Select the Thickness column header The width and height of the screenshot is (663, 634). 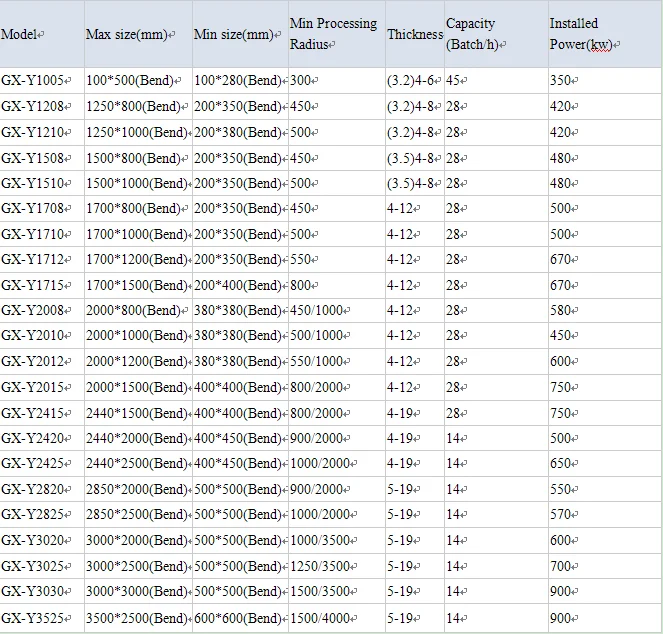tap(414, 35)
